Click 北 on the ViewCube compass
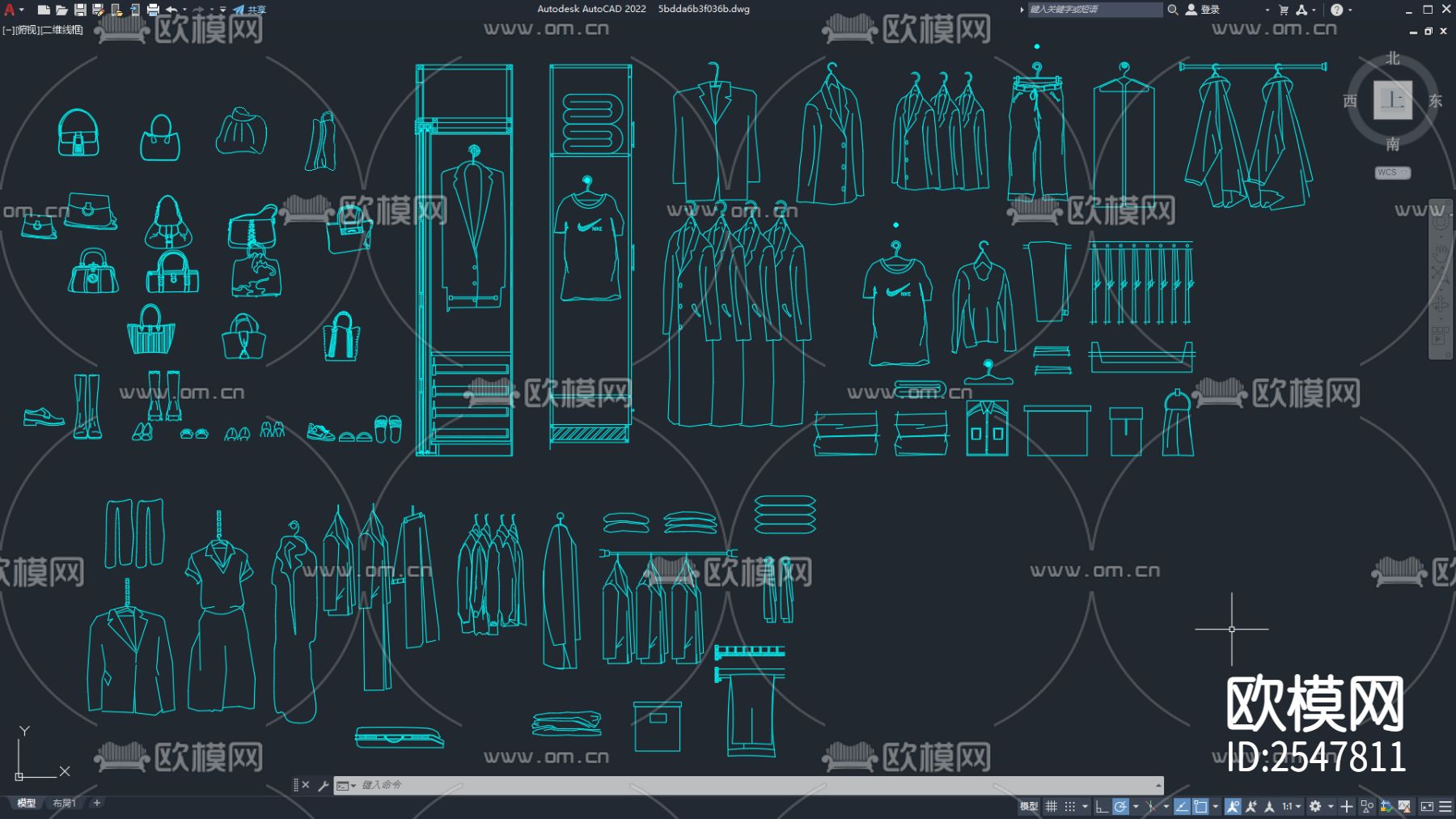Screen dimensions: 1456x819 tap(1392, 58)
